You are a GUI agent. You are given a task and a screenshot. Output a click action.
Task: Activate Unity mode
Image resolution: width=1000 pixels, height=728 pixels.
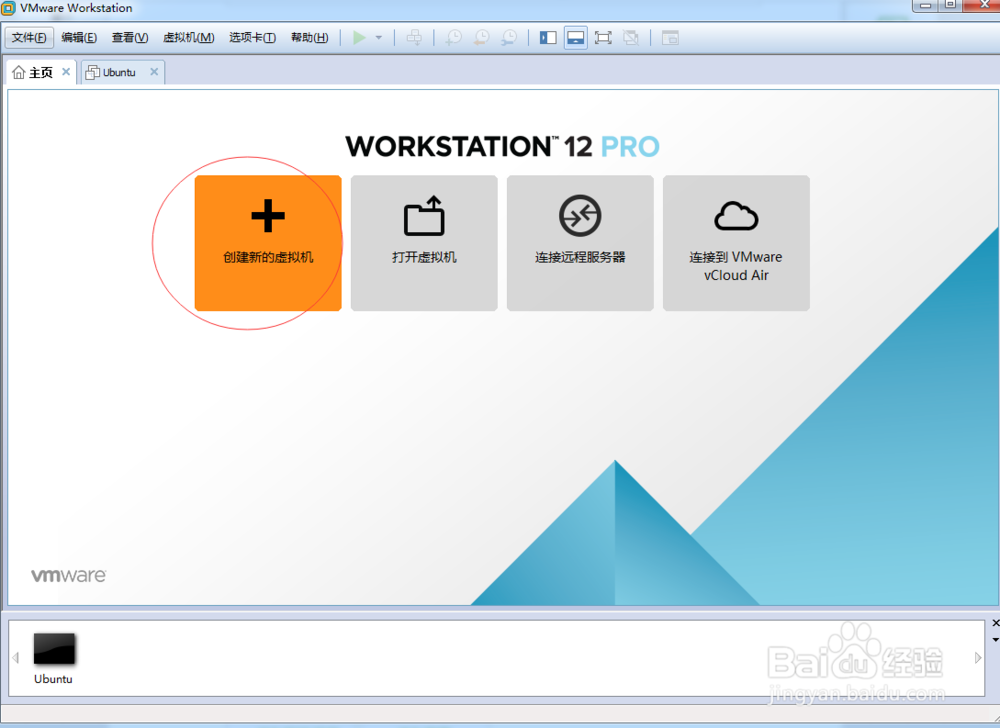click(630, 37)
